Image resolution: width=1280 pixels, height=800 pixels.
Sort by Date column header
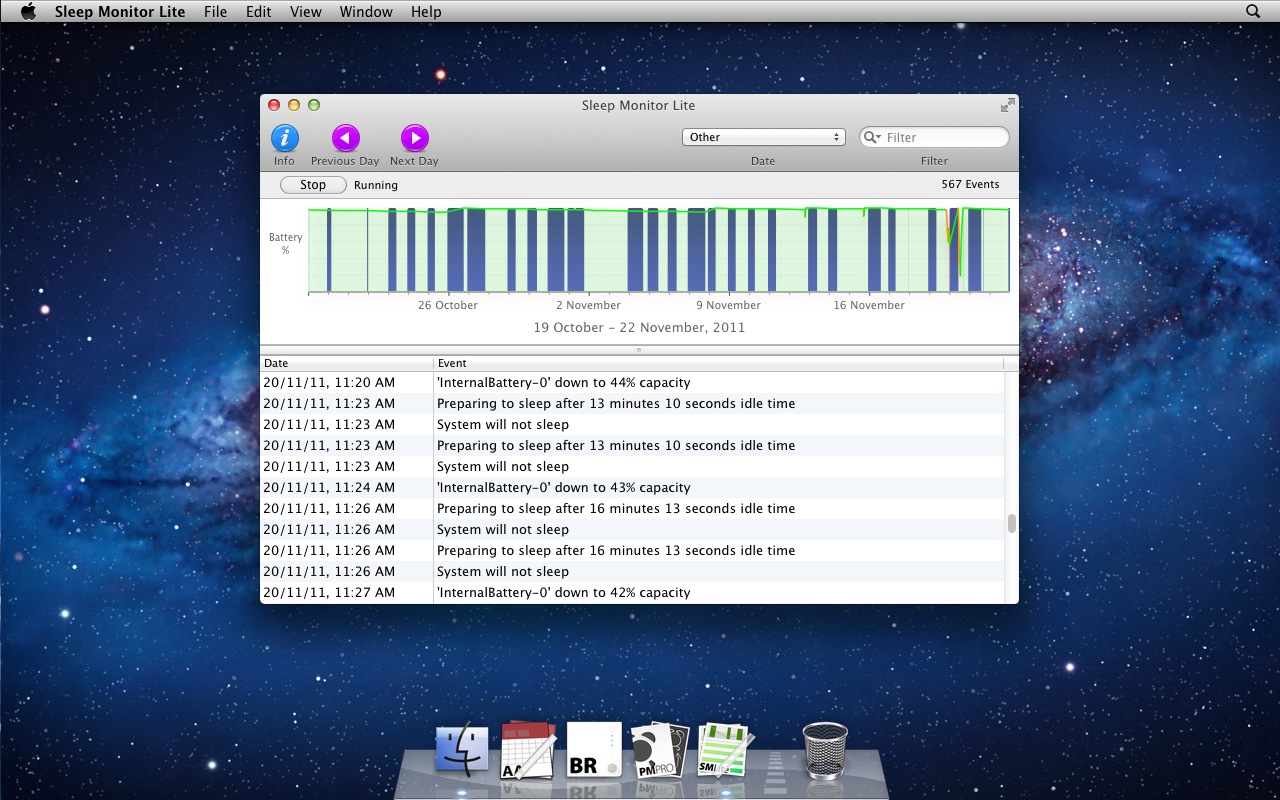coord(346,363)
